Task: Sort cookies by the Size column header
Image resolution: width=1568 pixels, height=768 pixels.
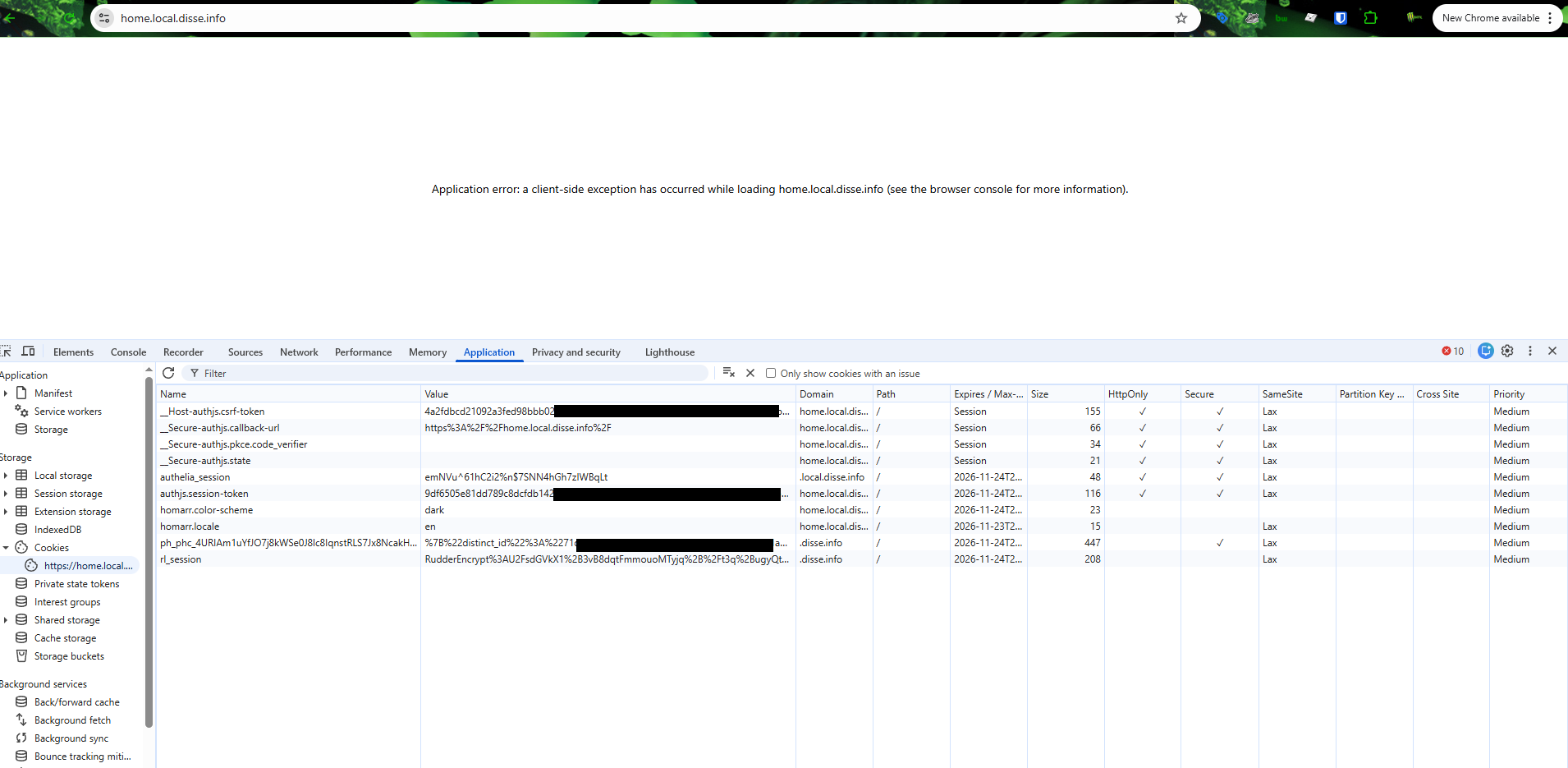Action: pos(1066,394)
